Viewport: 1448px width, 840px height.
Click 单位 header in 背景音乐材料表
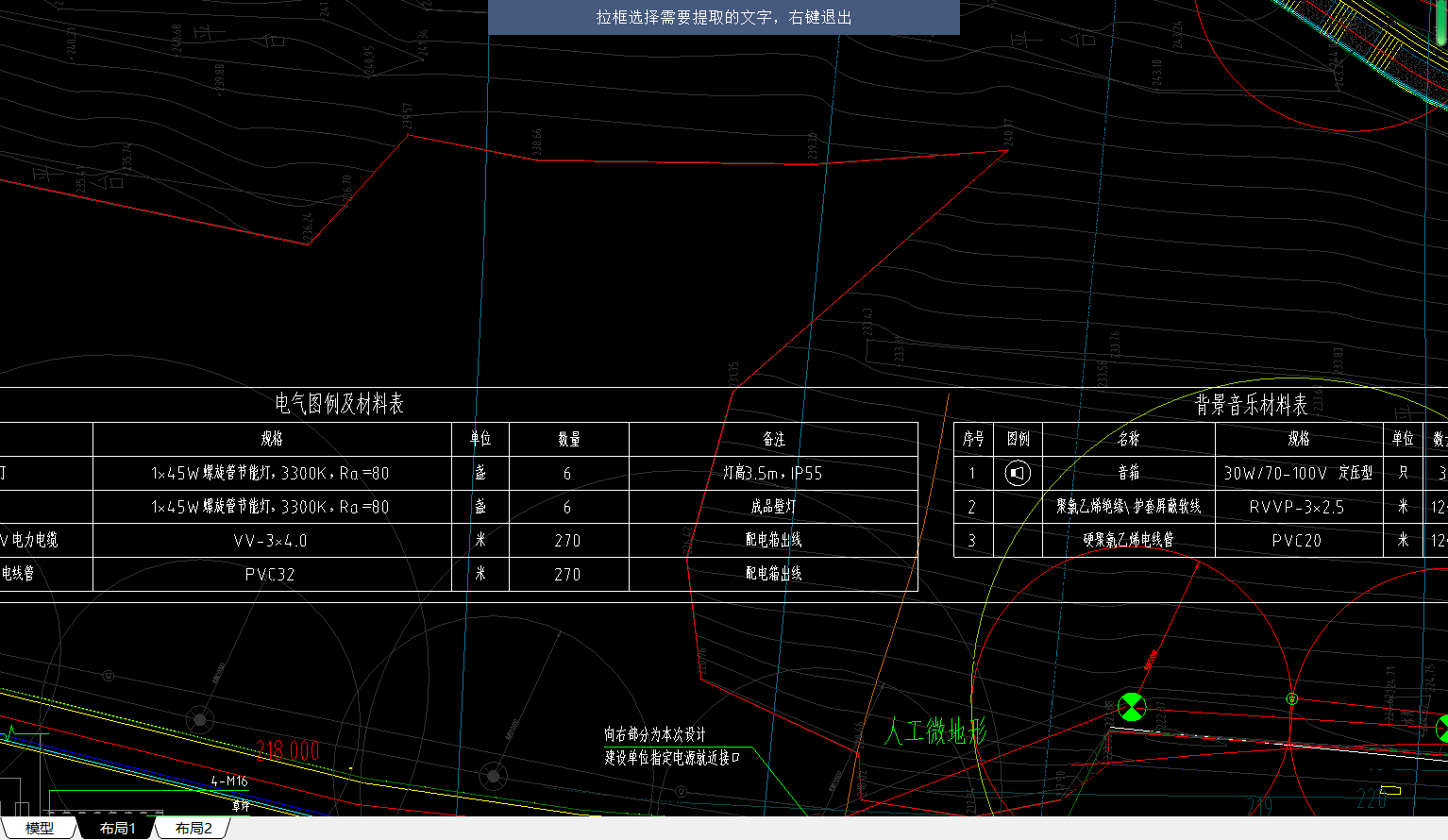(x=1403, y=439)
